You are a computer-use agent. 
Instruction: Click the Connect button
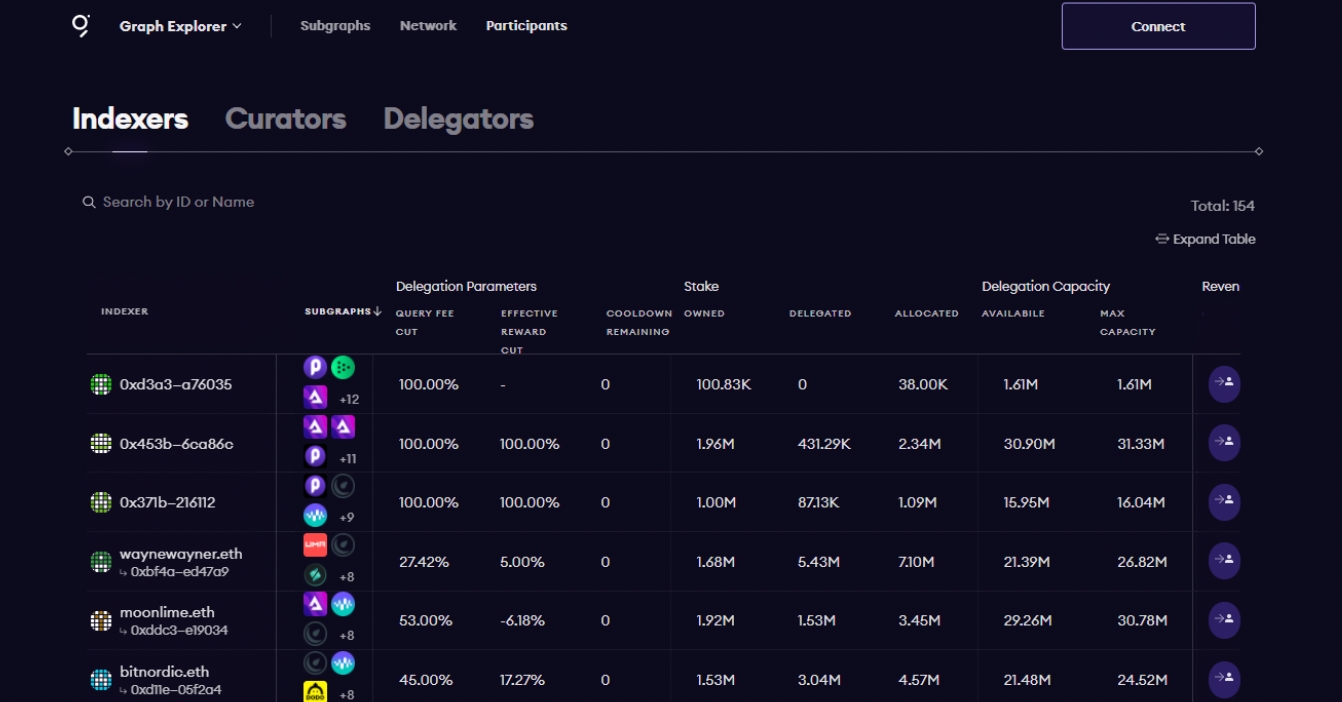(1158, 26)
